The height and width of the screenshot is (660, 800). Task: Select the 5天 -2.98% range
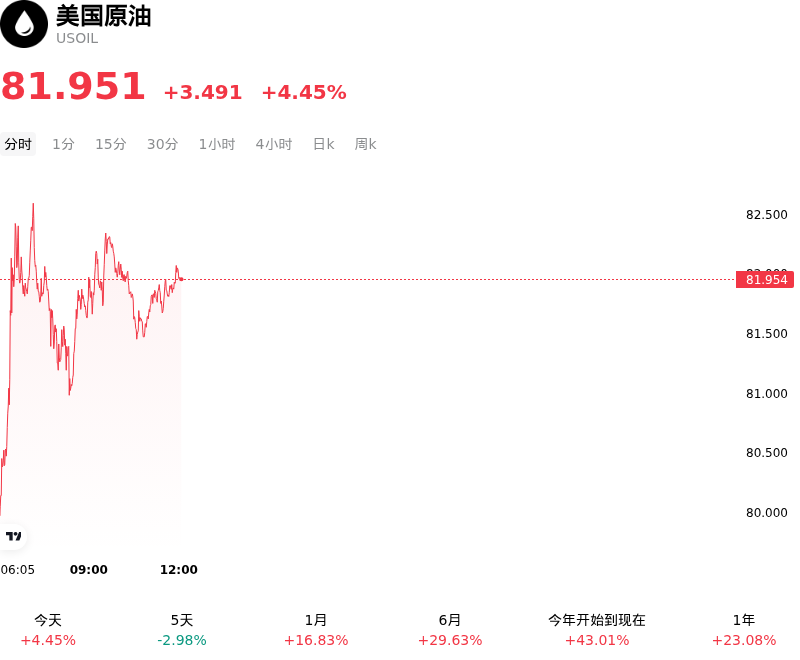click(x=182, y=630)
